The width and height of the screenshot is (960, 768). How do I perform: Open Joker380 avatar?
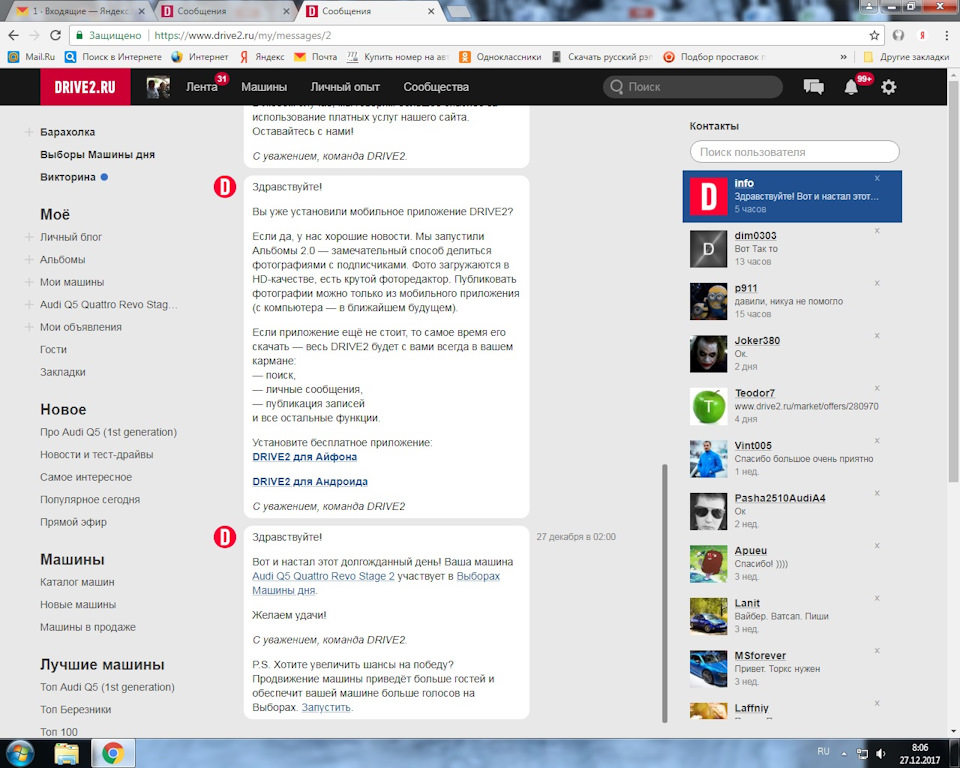coord(708,354)
